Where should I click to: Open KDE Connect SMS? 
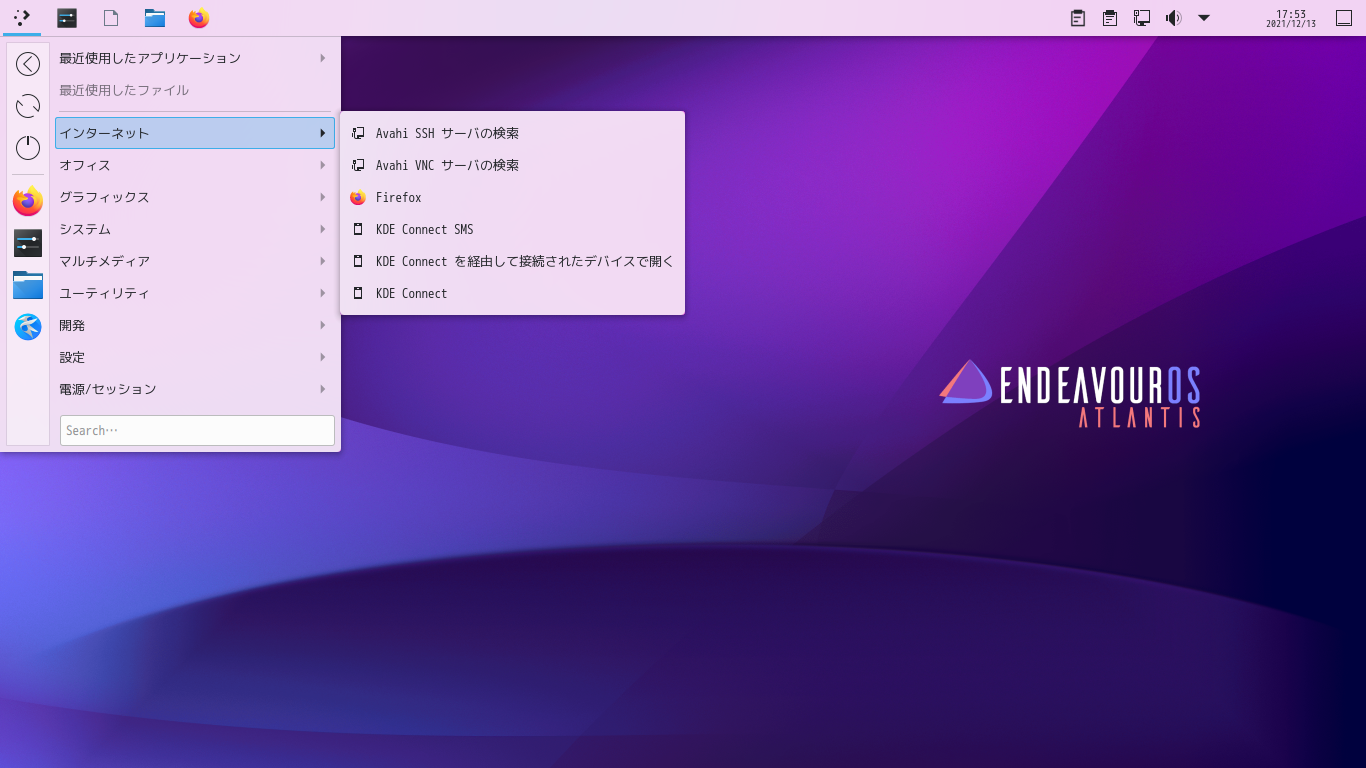512,229
